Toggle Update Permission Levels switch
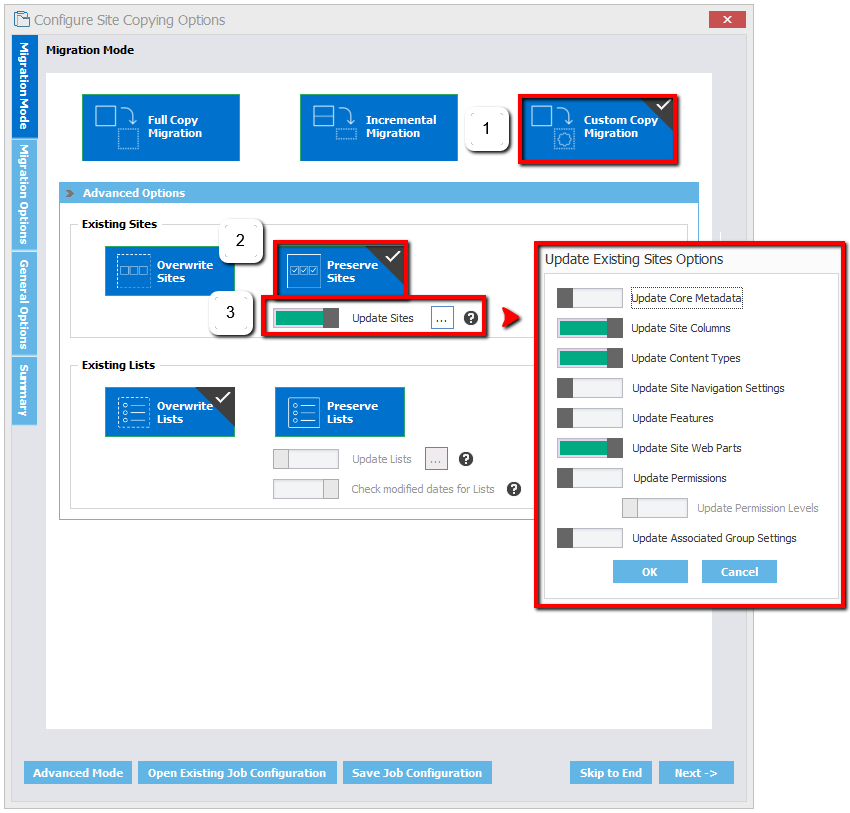The image size is (850, 813). click(655, 508)
